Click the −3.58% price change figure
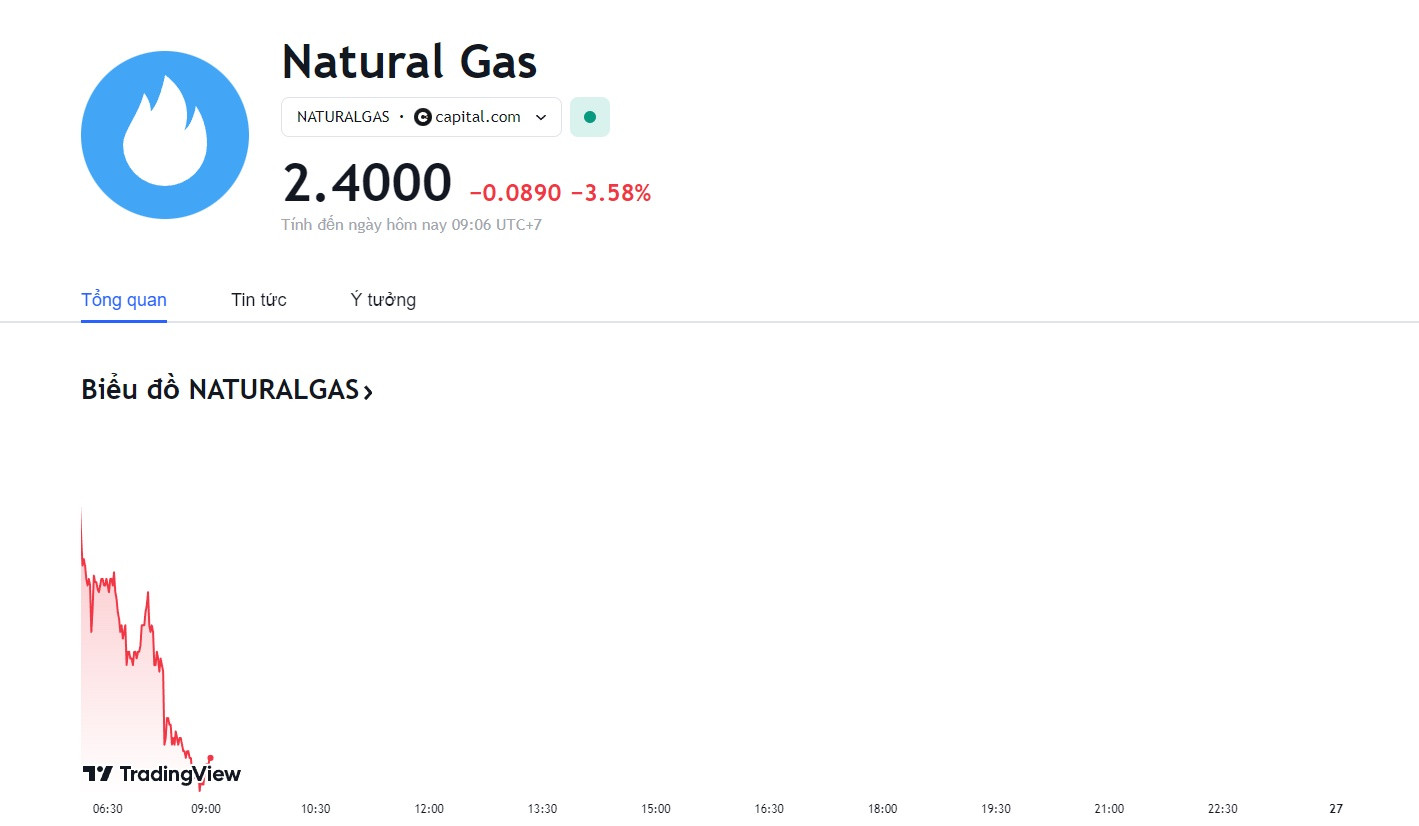This screenshot has width=1419, height=826. [610, 193]
